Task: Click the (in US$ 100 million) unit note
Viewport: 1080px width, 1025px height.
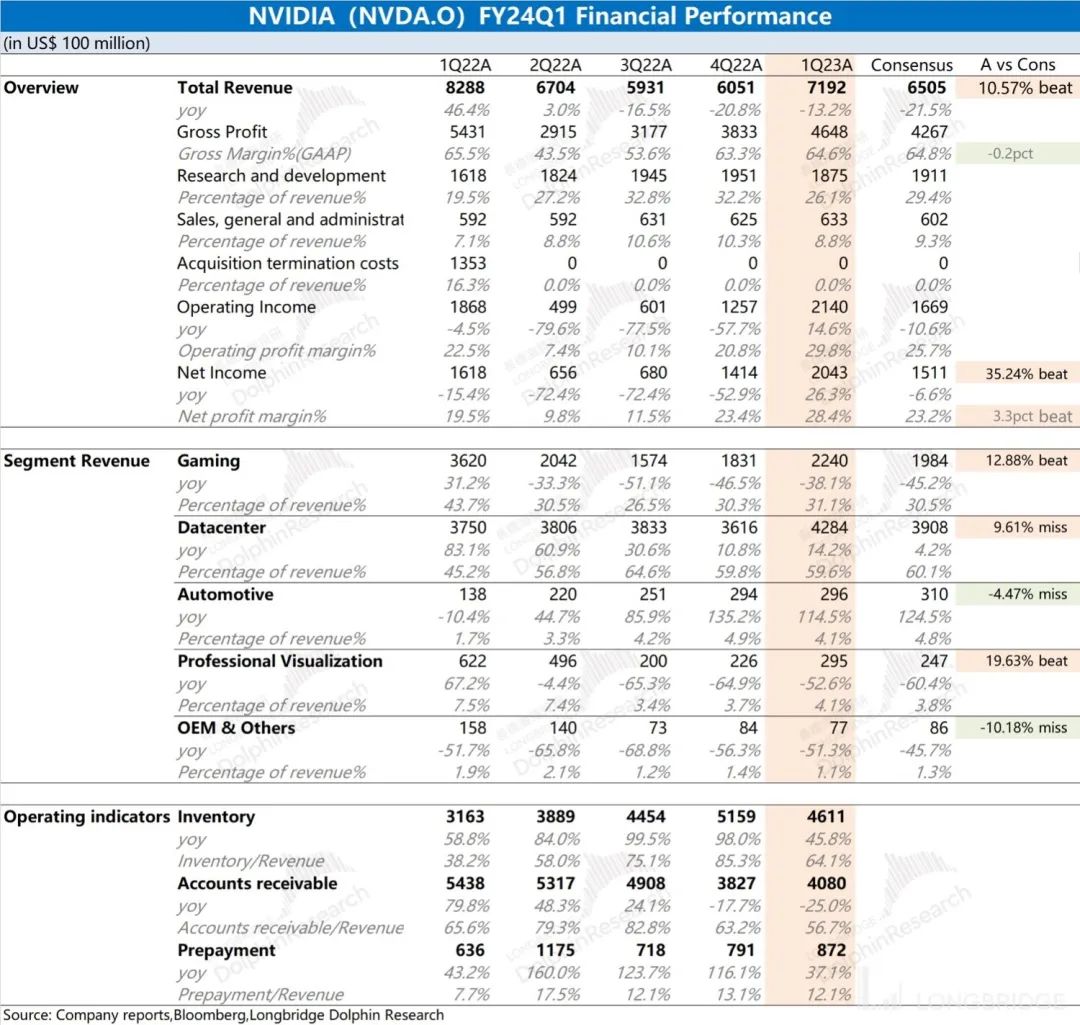Action: pyautogui.click(x=76, y=43)
